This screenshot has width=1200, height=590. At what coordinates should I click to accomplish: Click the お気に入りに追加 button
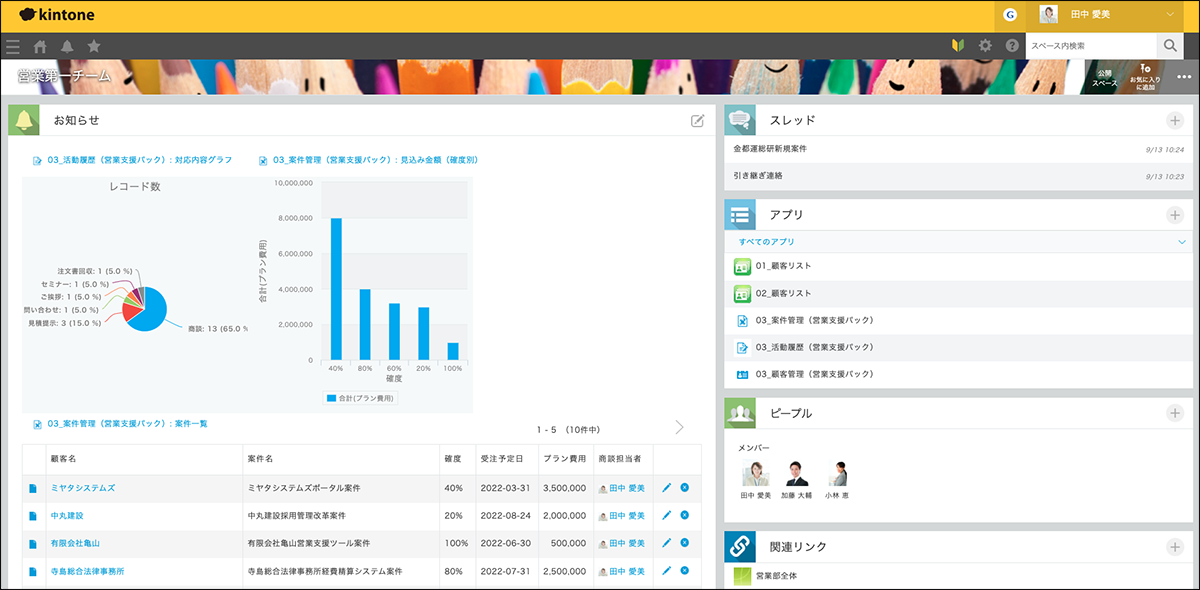1146,74
